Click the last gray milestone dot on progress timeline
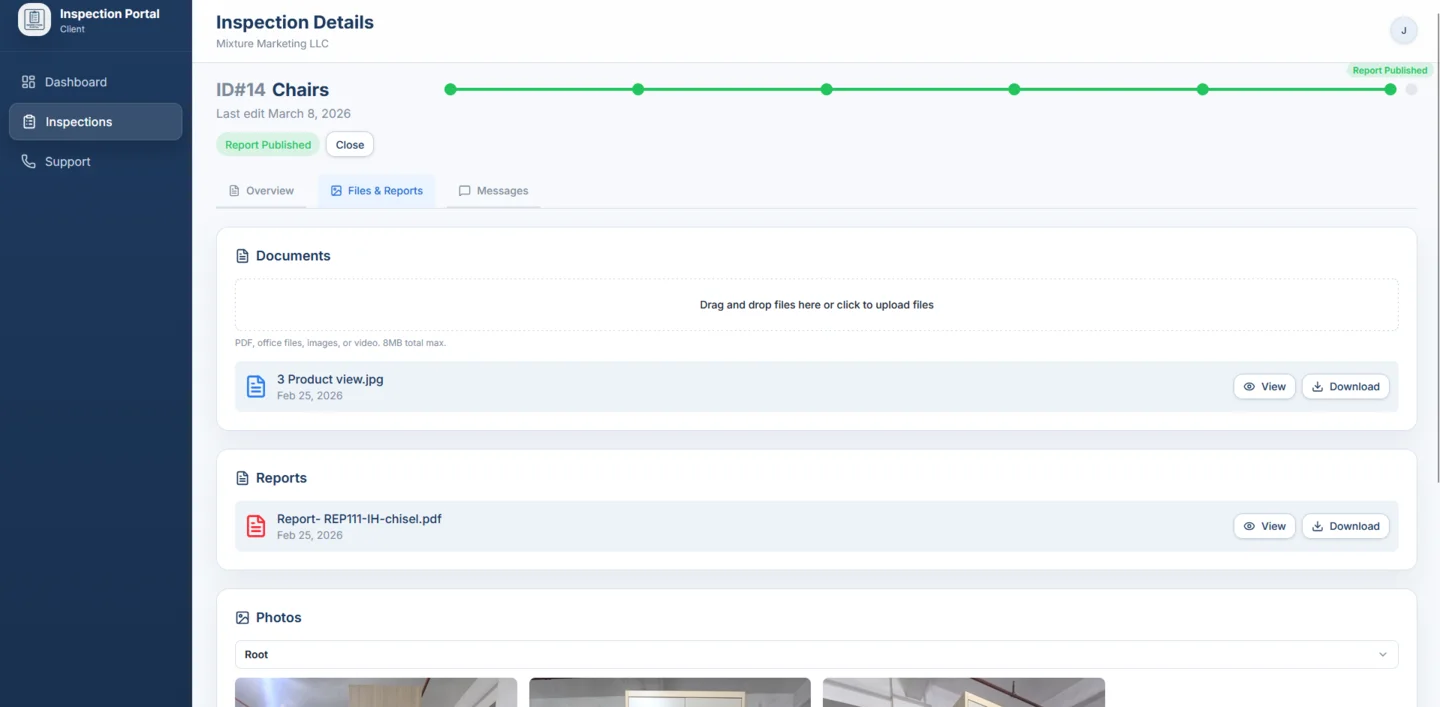Screen dimensions: 1440x707 (1411, 89)
